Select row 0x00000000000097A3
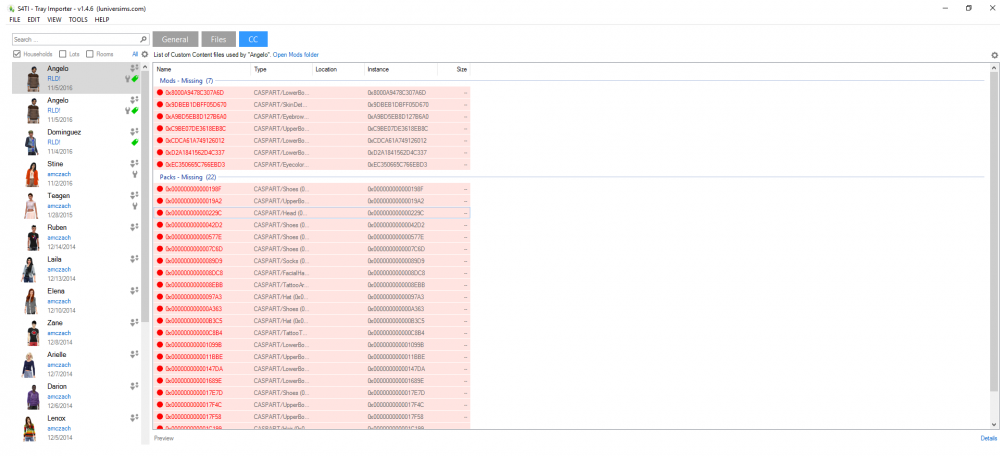 tap(312, 297)
